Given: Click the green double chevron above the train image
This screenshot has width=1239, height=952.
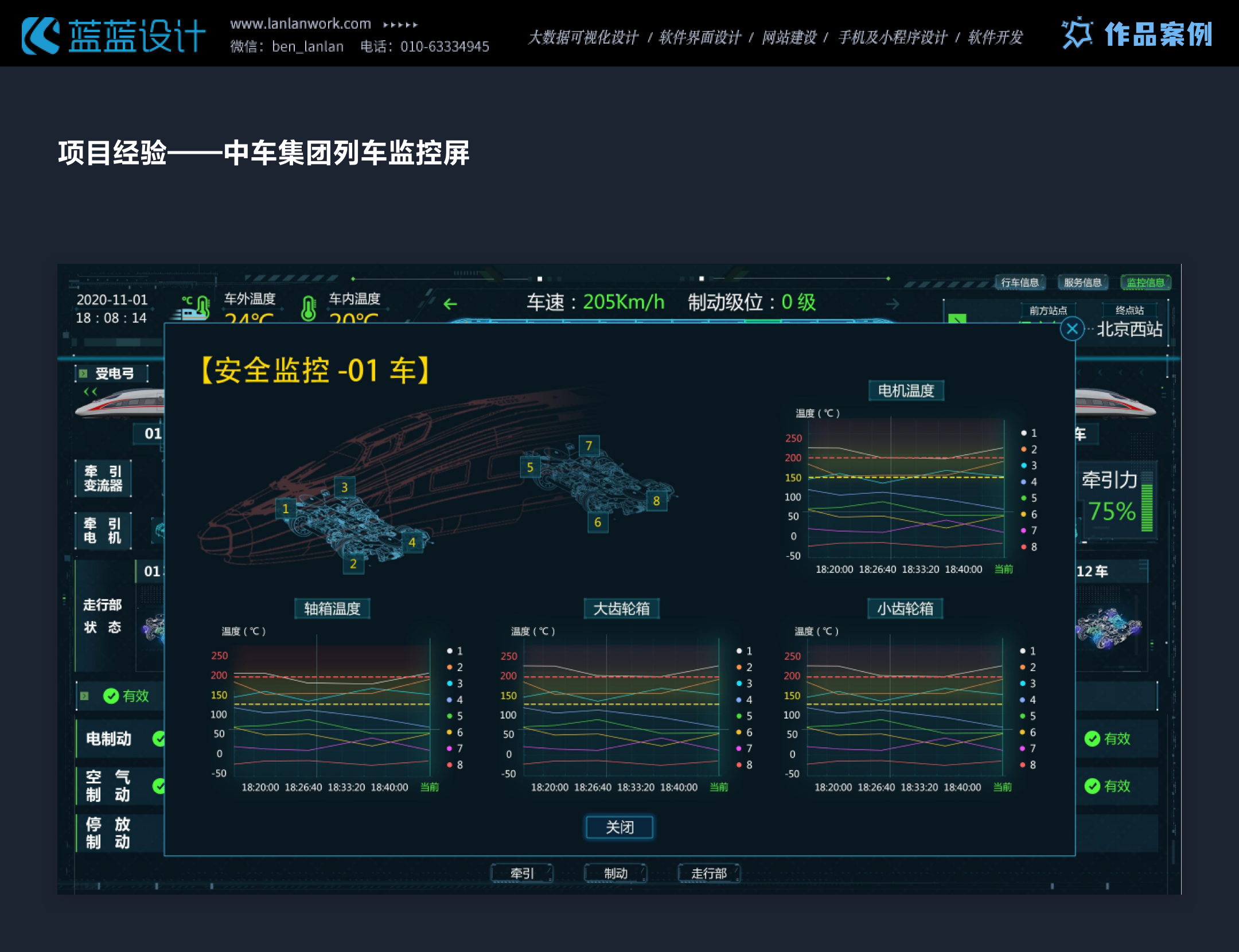Looking at the screenshot, I should 90,392.
